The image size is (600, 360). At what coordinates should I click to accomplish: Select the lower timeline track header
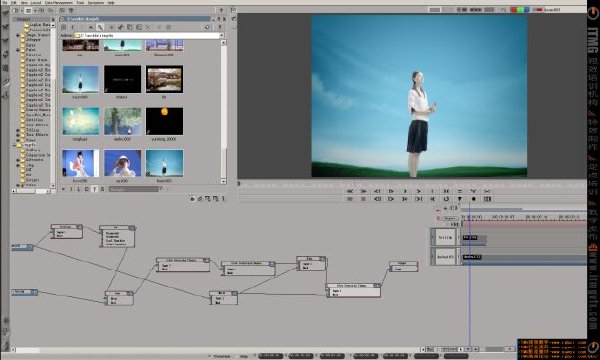(x=445, y=257)
